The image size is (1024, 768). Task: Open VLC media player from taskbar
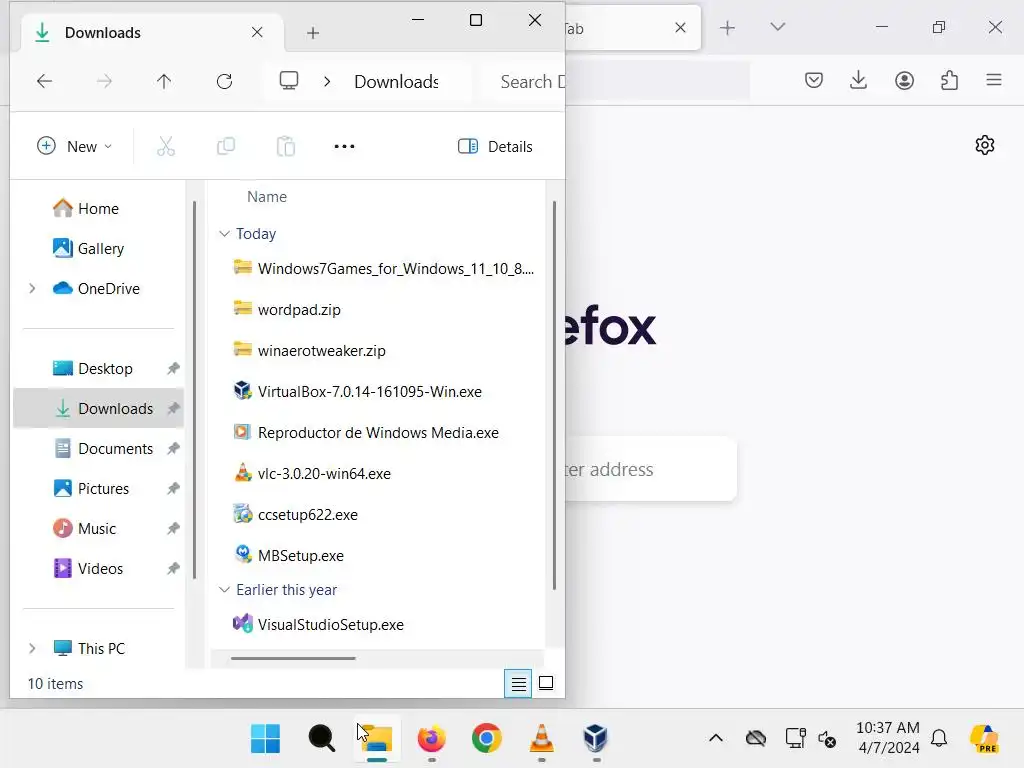pyautogui.click(x=541, y=739)
